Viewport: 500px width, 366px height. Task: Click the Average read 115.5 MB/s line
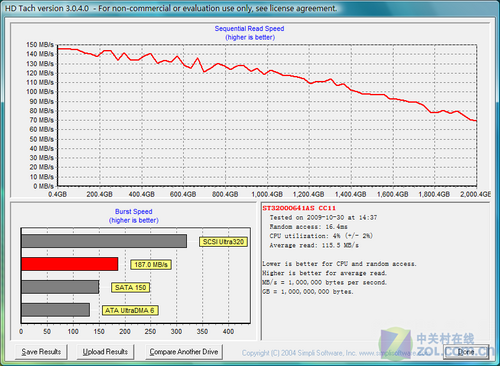[x=314, y=246]
